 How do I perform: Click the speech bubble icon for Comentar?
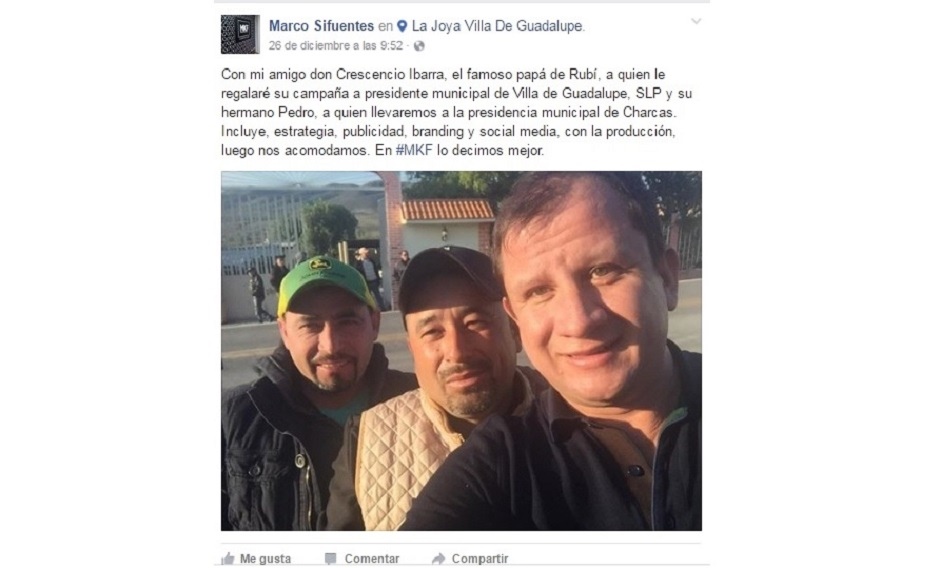pyautogui.click(x=330, y=559)
